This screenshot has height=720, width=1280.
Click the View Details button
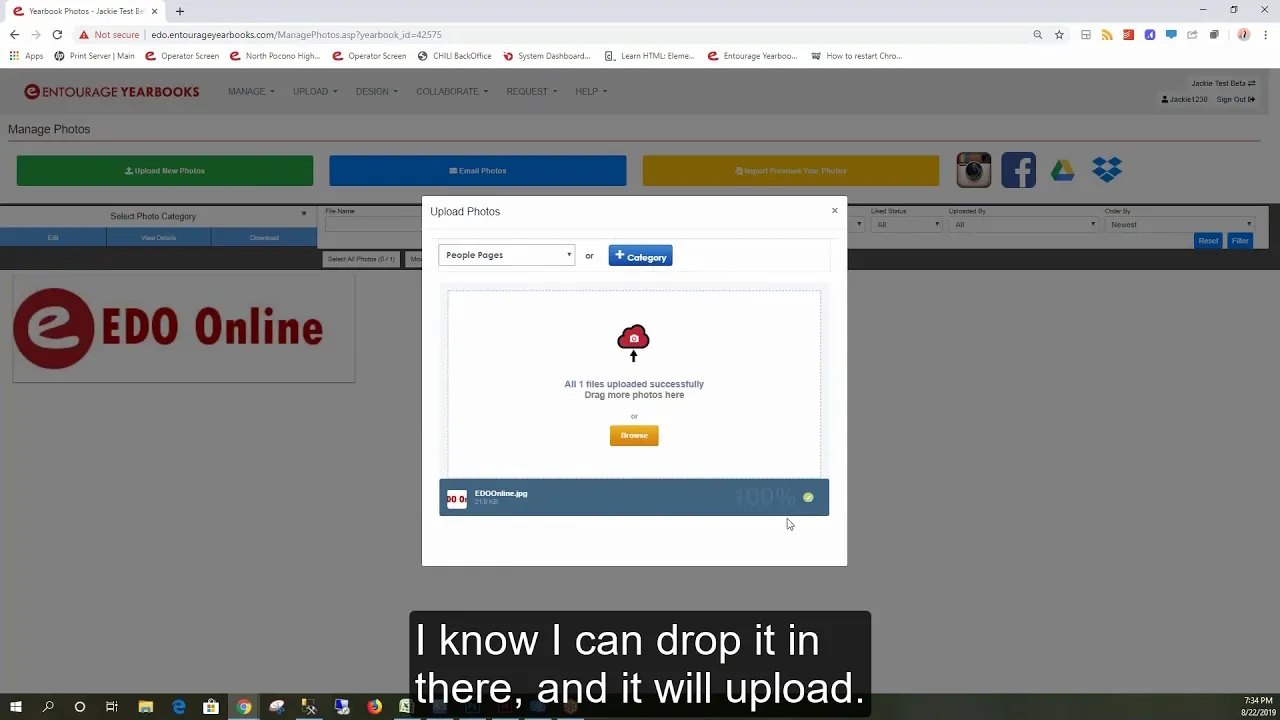[x=158, y=238]
